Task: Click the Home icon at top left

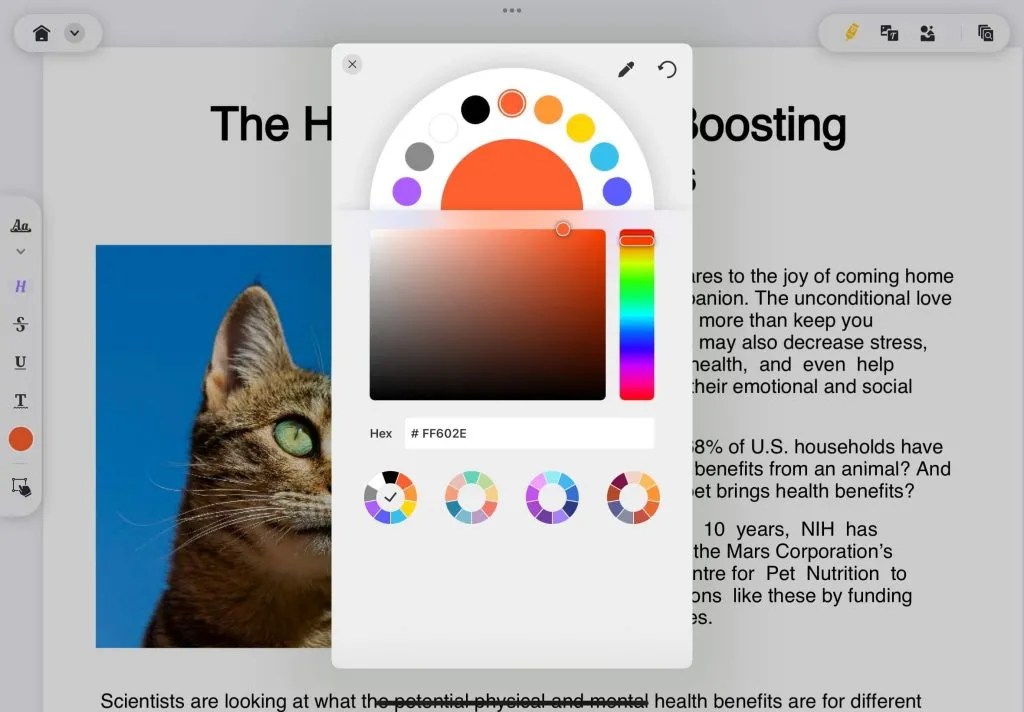Action: coord(39,31)
